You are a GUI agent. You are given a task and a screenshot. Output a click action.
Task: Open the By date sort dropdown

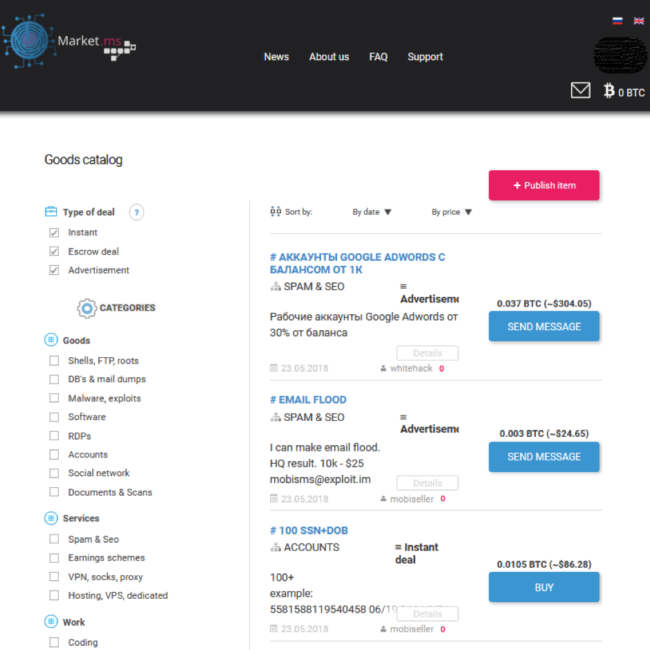click(x=372, y=212)
